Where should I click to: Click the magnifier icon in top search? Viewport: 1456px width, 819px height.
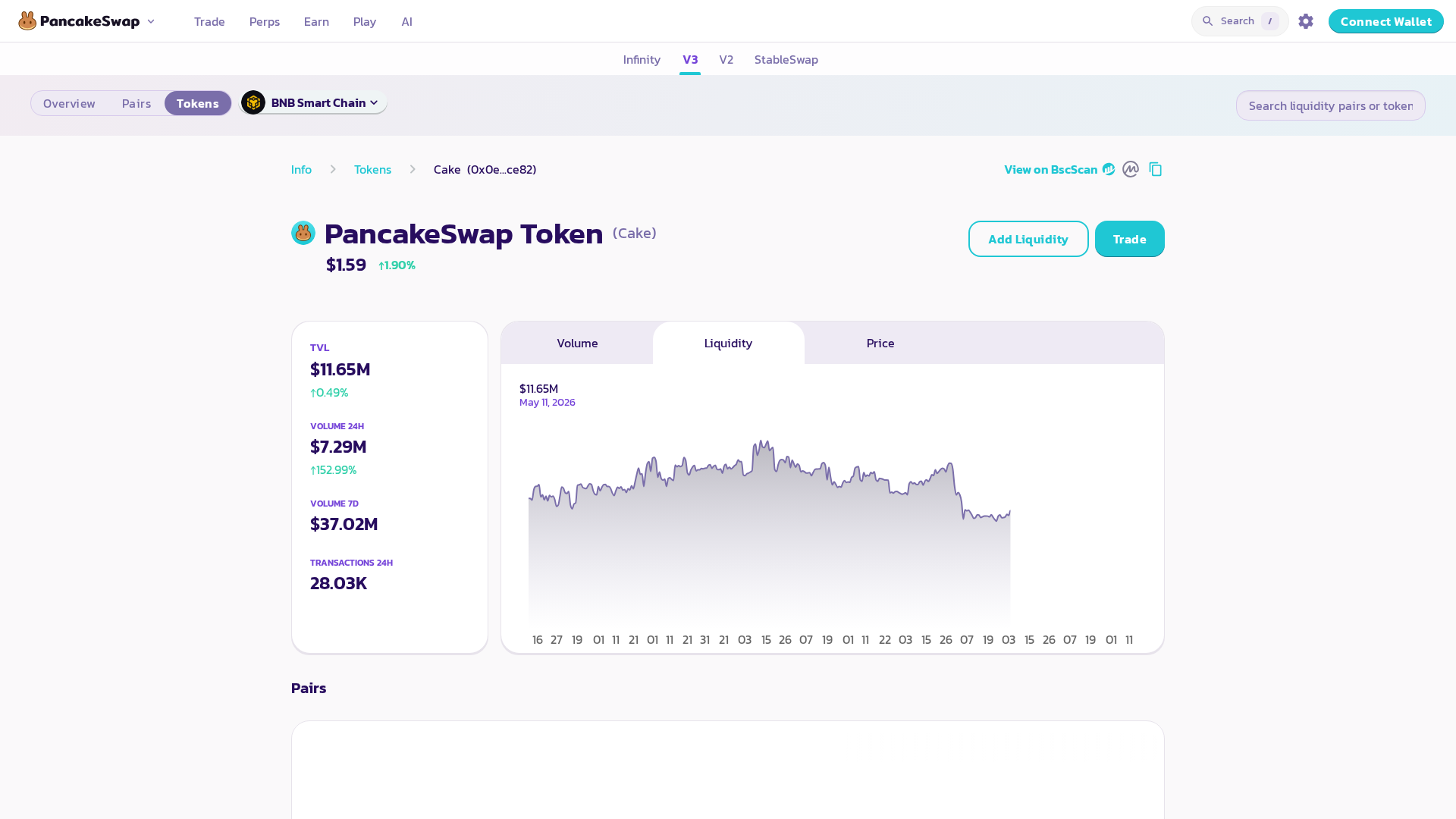1208,21
